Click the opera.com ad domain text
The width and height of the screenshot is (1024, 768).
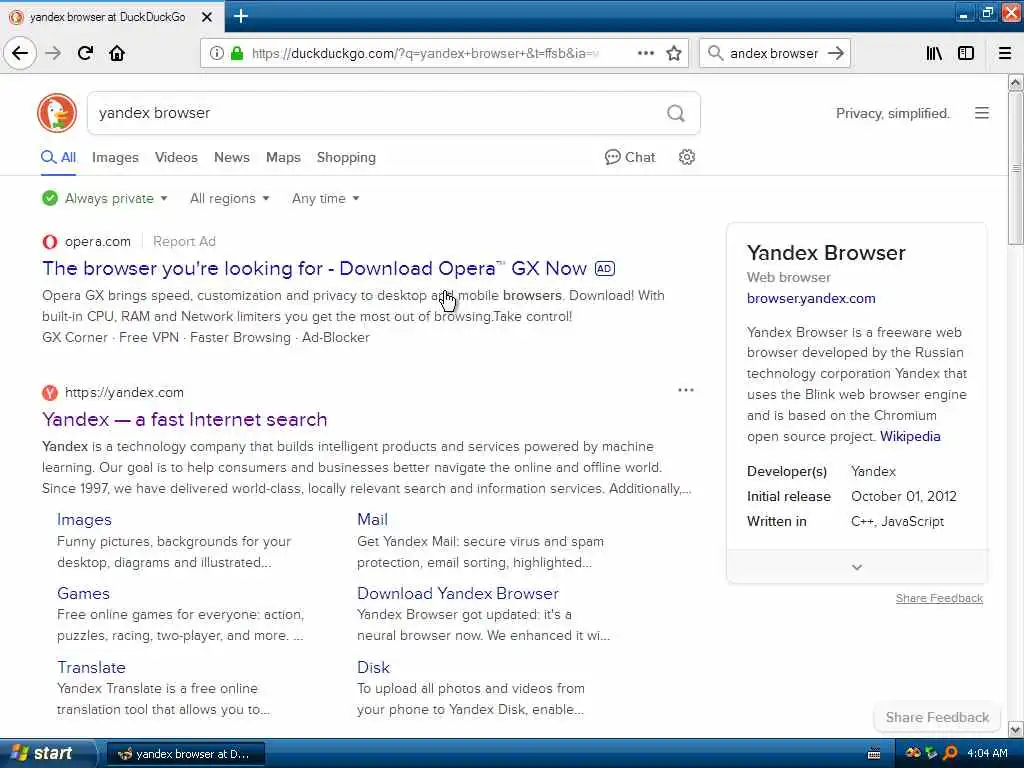coord(98,242)
